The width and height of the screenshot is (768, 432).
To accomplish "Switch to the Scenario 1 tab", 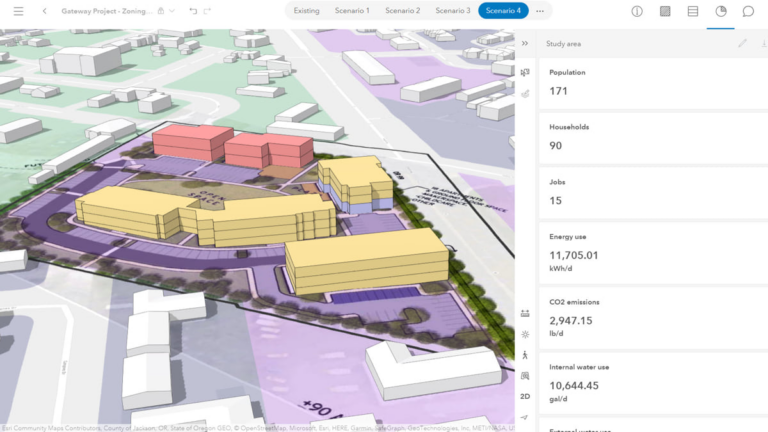I will click(x=352, y=11).
